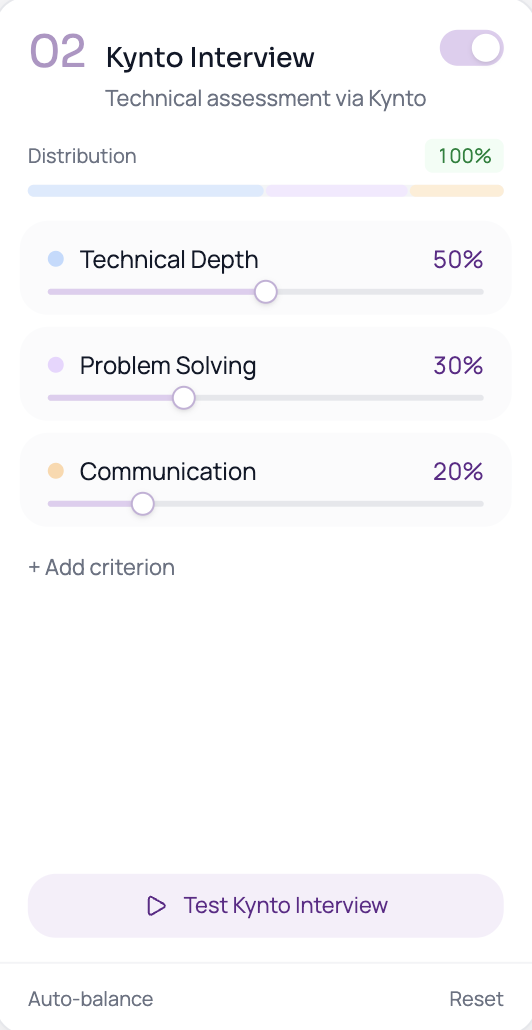Add a new criterion
This screenshot has height=1030, width=532.
tap(102, 568)
